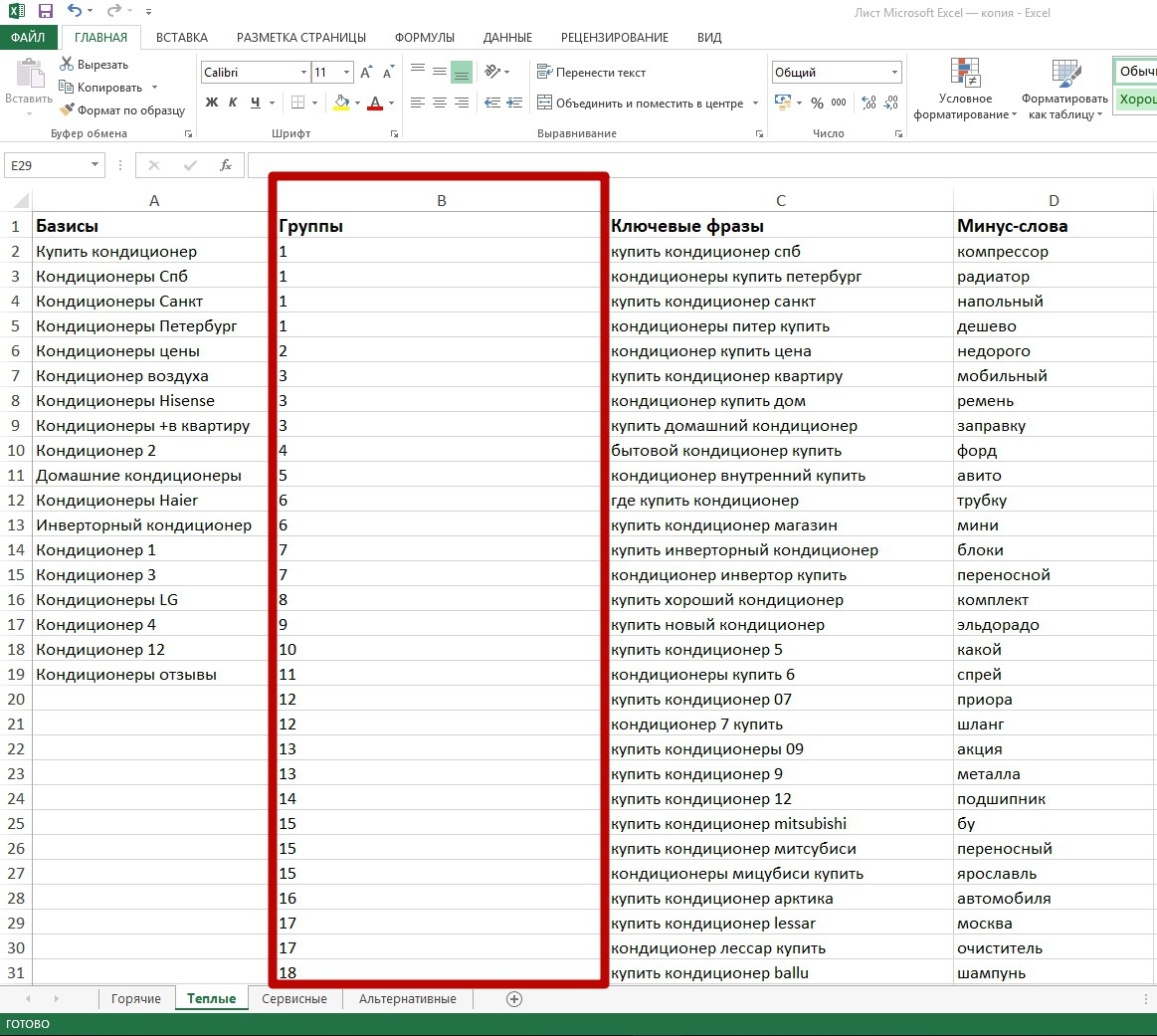Toggle underline formatting (Ч)
This screenshot has width=1157, height=1036.
pos(256,102)
